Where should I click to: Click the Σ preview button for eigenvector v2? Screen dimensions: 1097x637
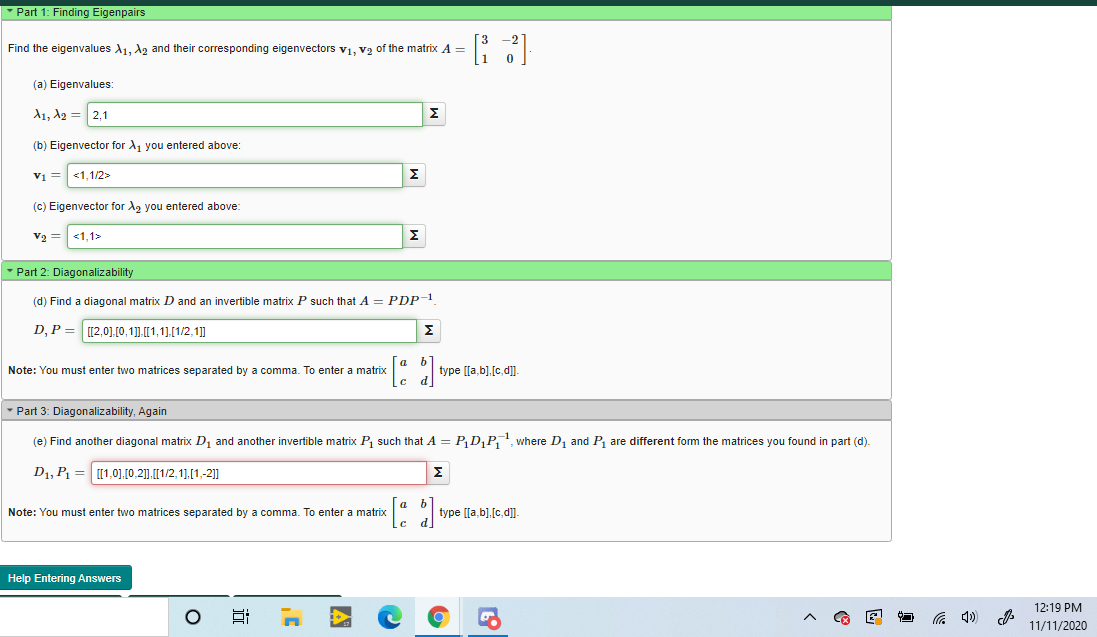414,235
